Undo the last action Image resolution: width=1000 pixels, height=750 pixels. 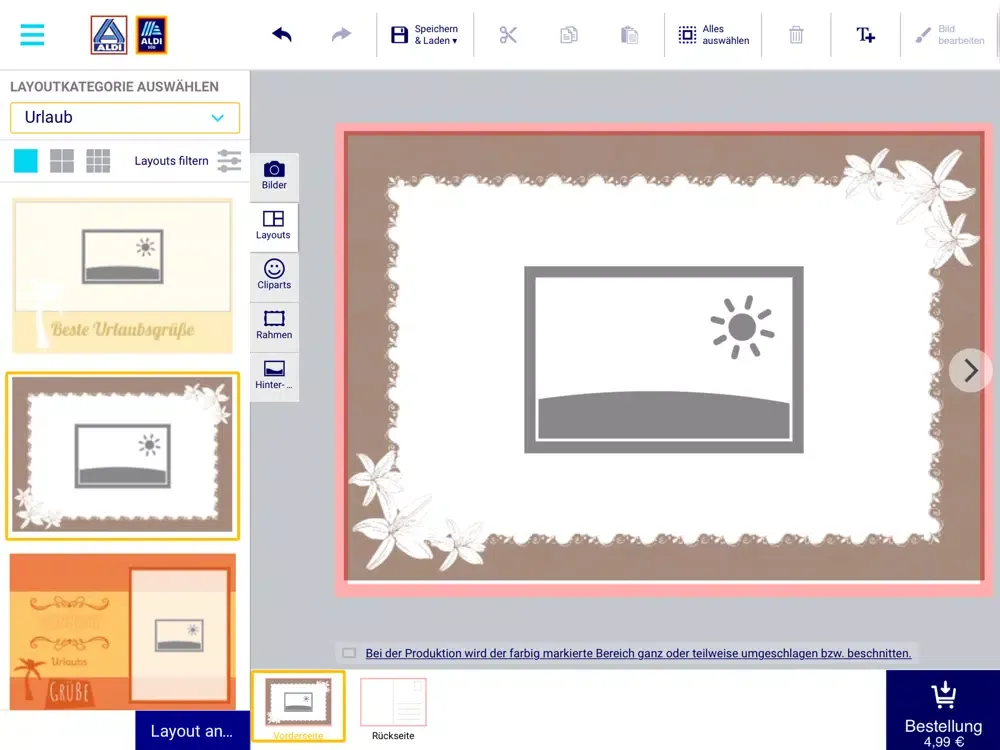(281, 34)
